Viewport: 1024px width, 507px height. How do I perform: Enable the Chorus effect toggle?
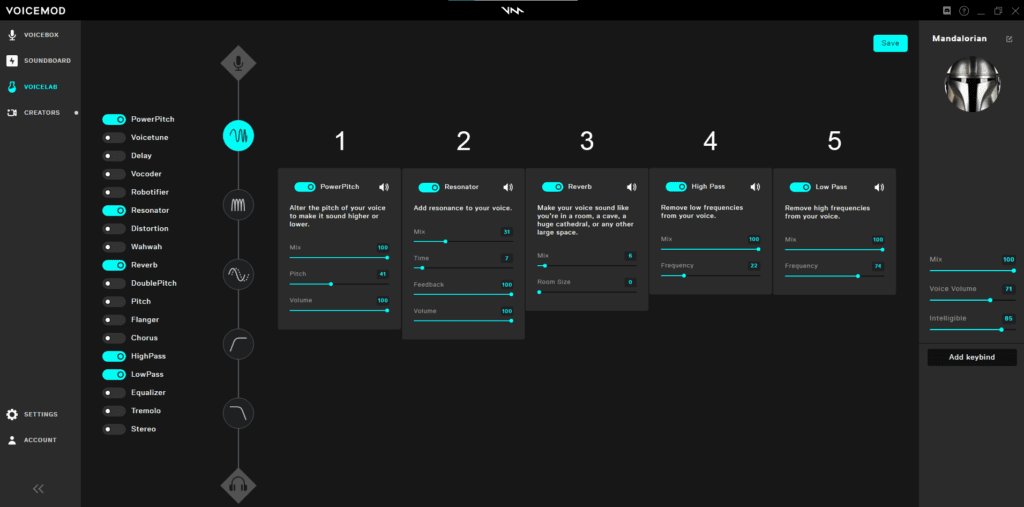(114, 338)
